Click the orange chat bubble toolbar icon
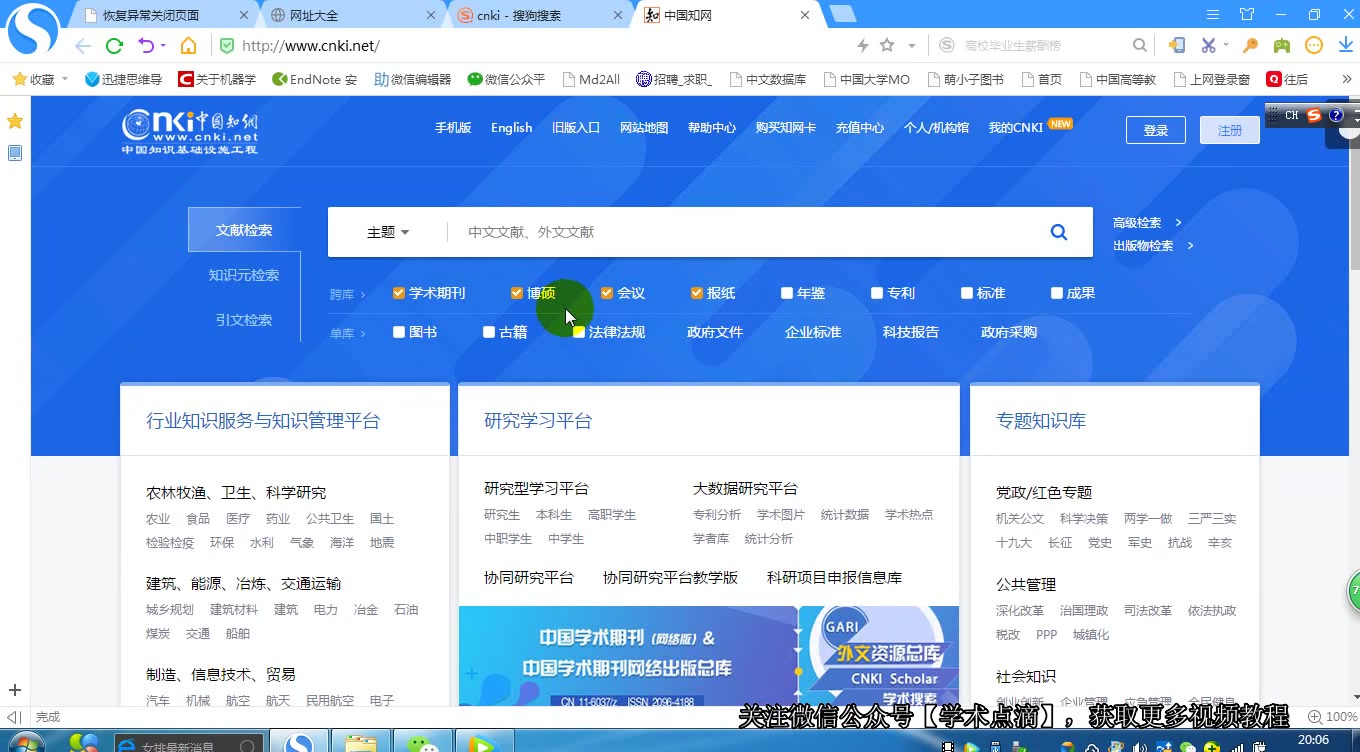The width and height of the screenshot is (1360, 752). (1314, 46)
